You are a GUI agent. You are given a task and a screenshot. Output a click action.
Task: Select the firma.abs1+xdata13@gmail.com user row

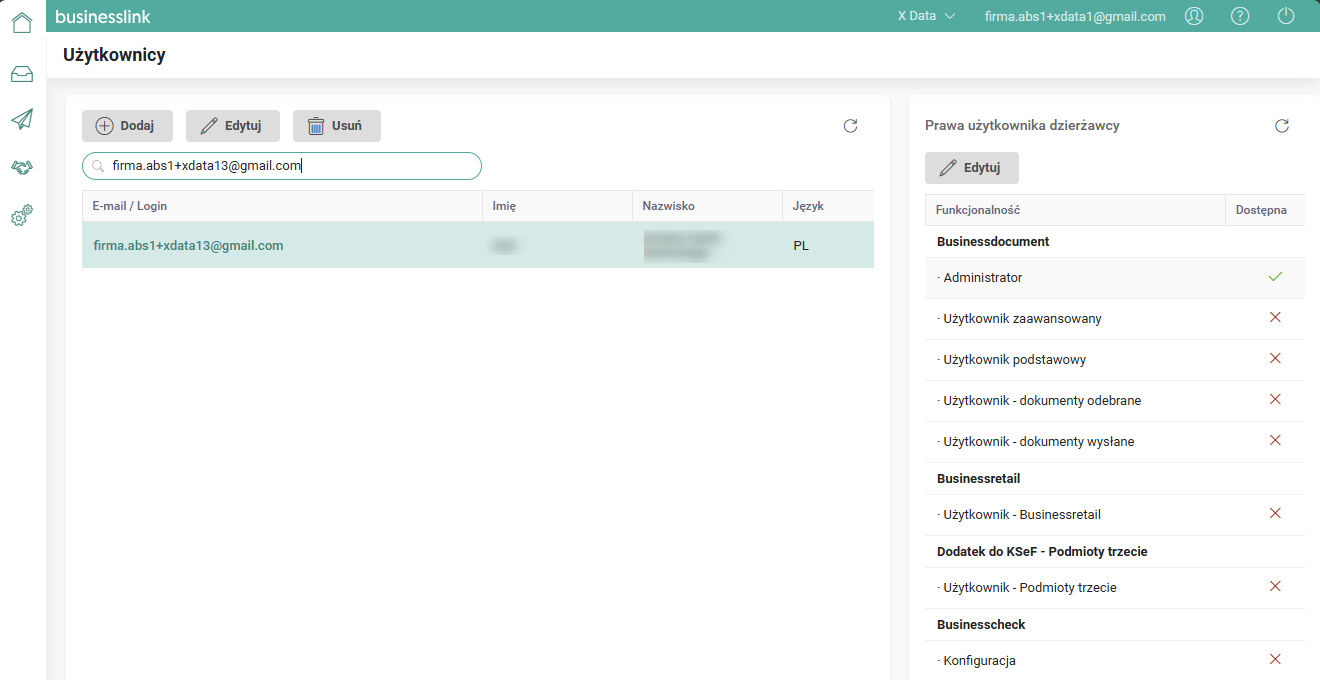point(478,245)
